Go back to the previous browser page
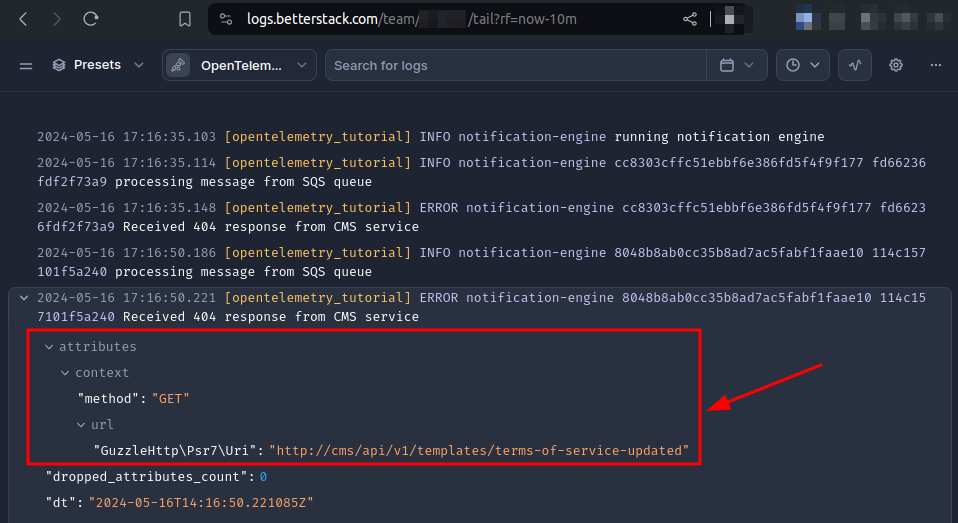Screen dimensions: 958x523 tap(23, 19)
